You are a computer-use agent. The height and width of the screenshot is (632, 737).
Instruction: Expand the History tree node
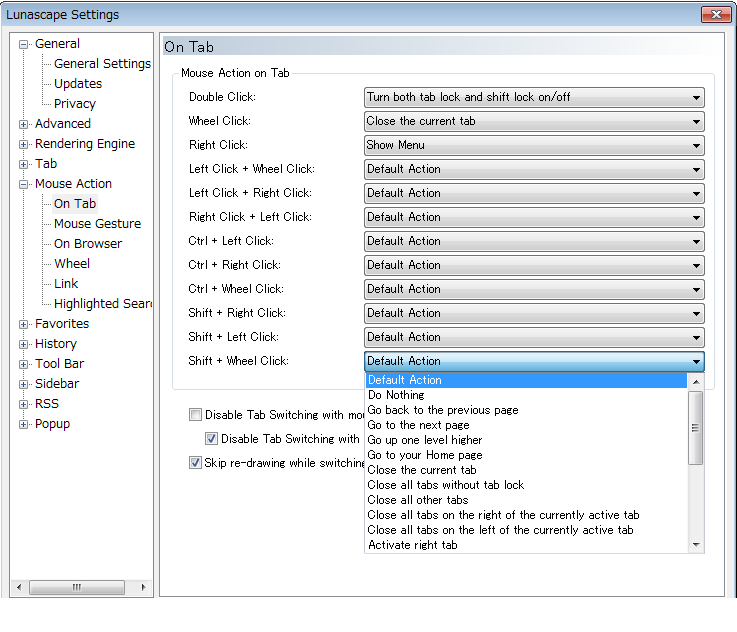(23, 344)
